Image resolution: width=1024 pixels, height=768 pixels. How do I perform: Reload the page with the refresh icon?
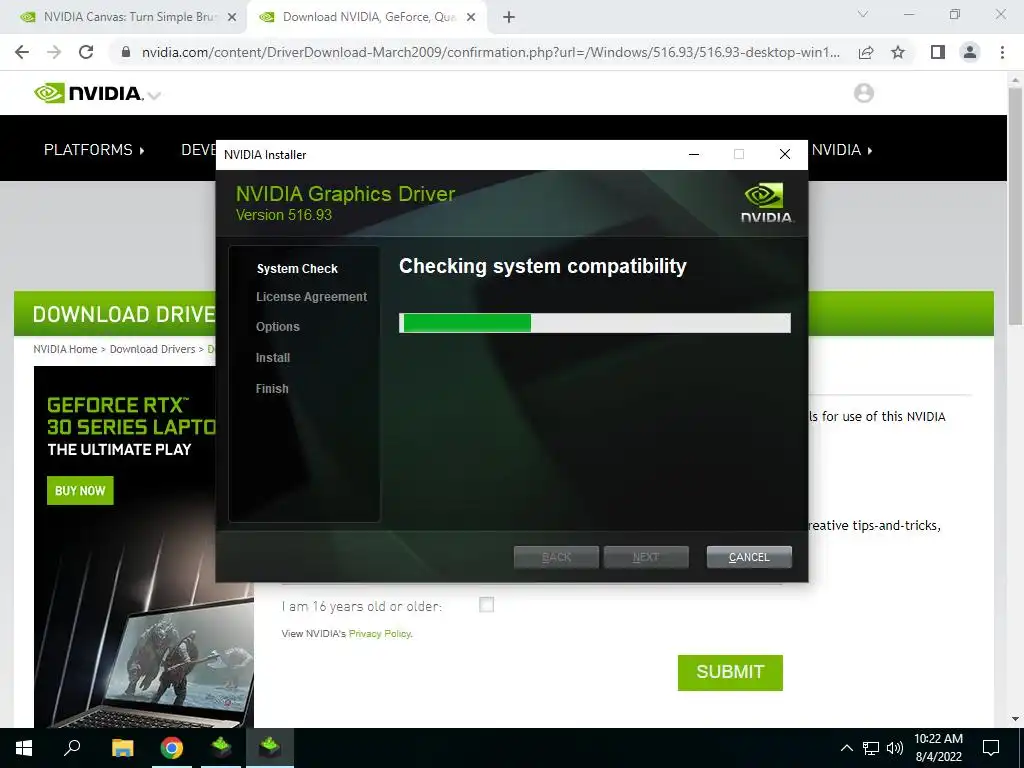click(x=86, y=52)
